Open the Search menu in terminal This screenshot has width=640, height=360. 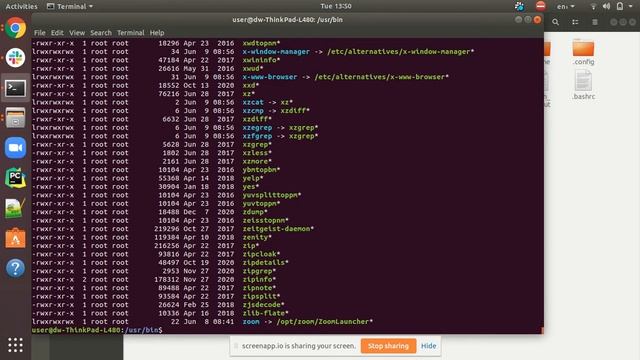[101, 33]
